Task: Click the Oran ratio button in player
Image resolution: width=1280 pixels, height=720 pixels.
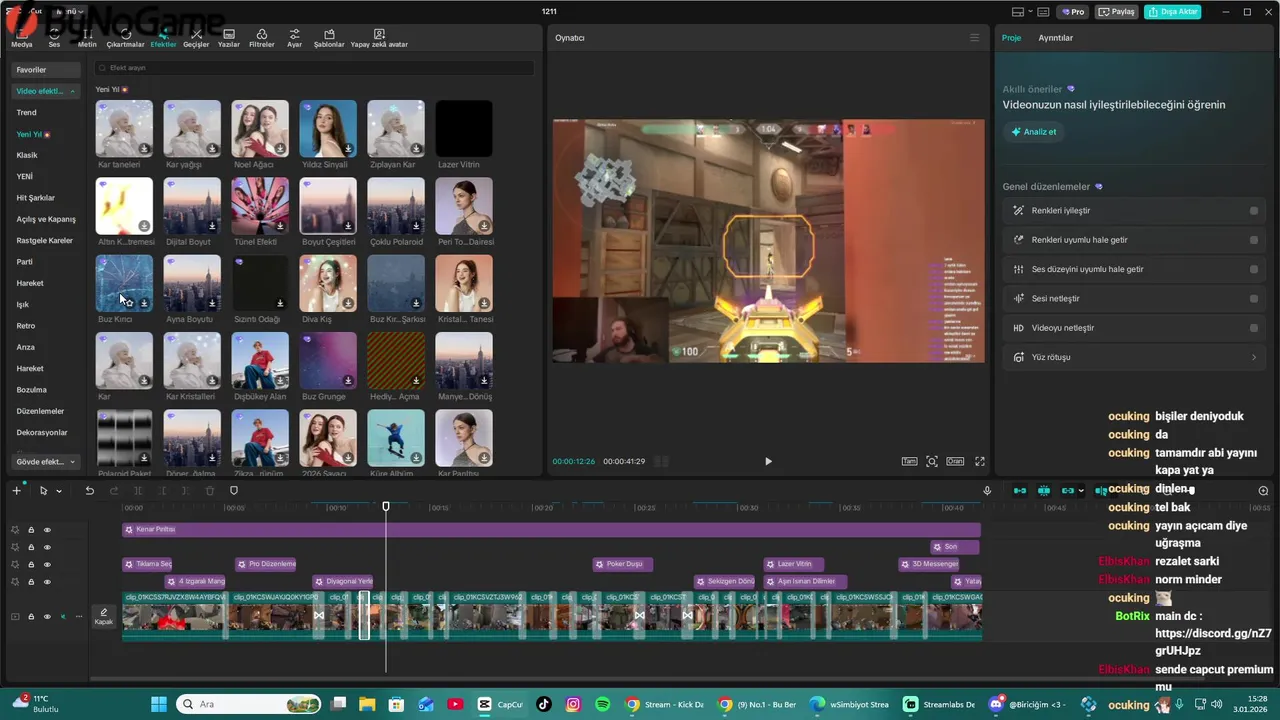Action: point(955,461)
